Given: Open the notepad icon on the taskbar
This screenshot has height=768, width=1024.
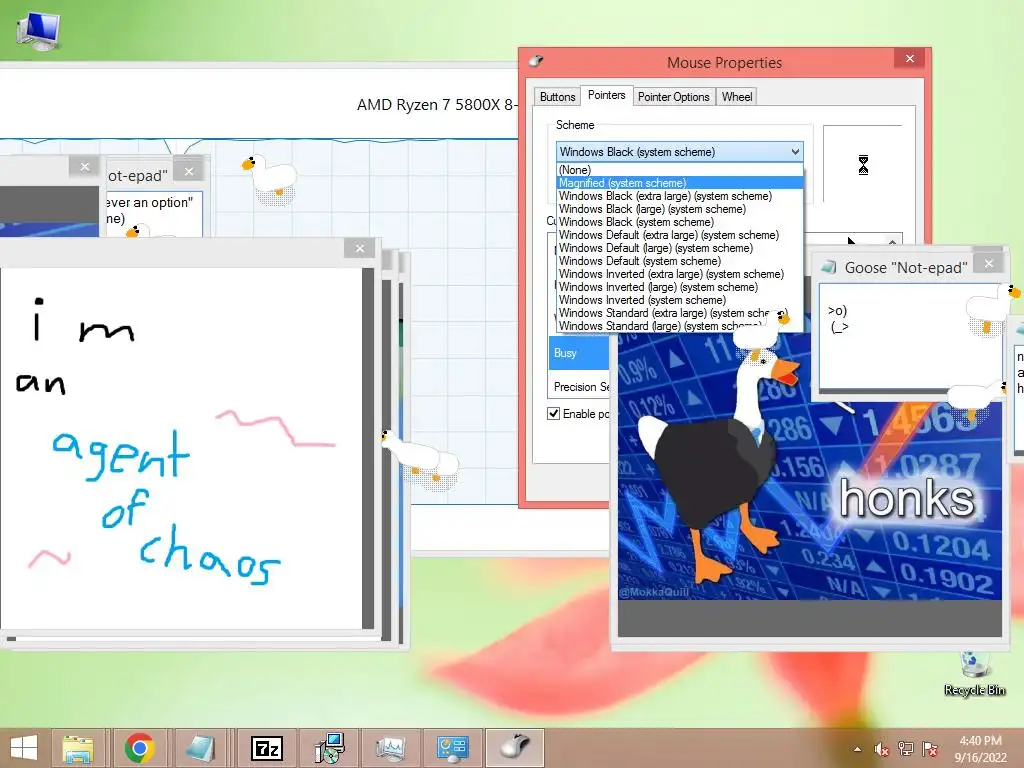Looking at the screenshot, I should point(200,748).
